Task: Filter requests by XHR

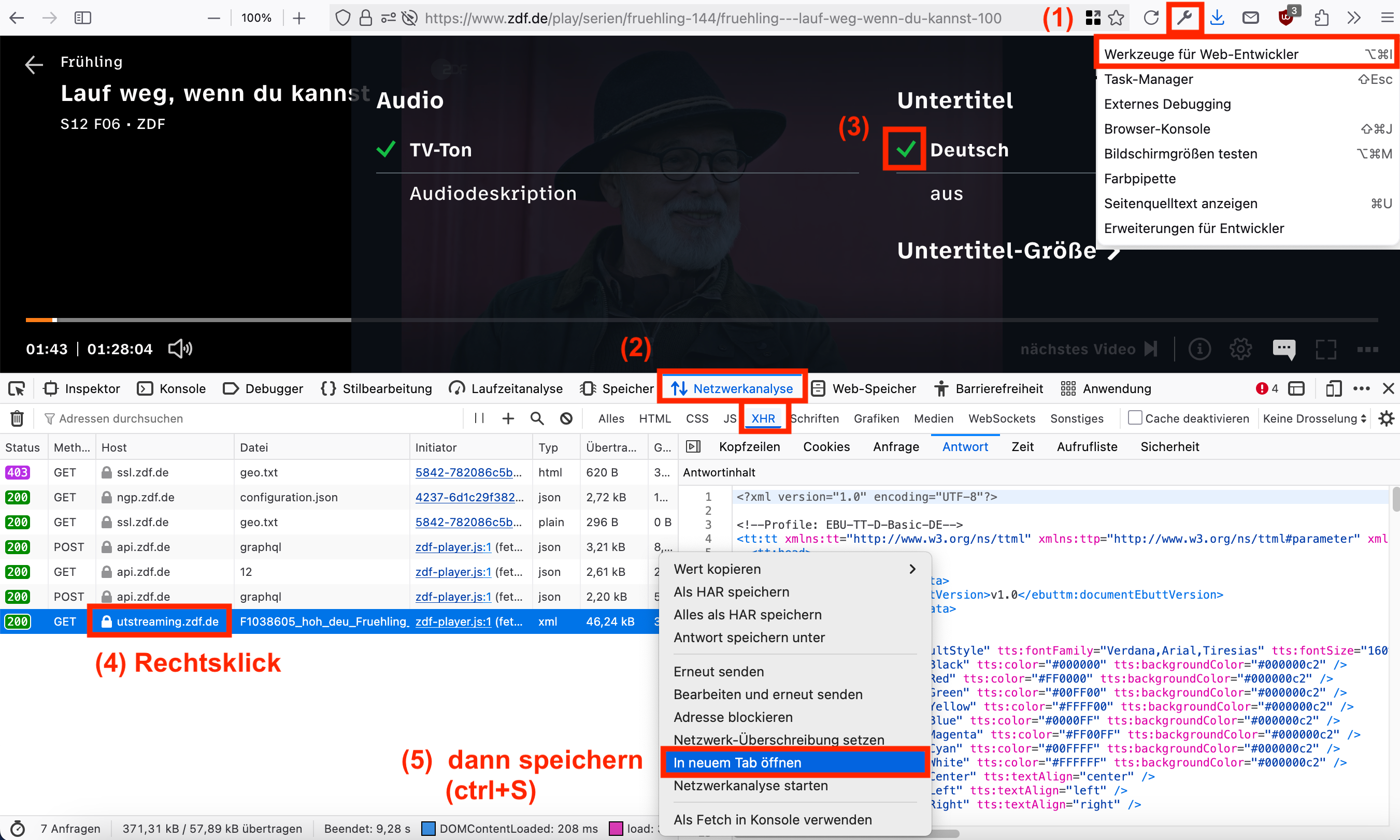Action: click(763, 418)
